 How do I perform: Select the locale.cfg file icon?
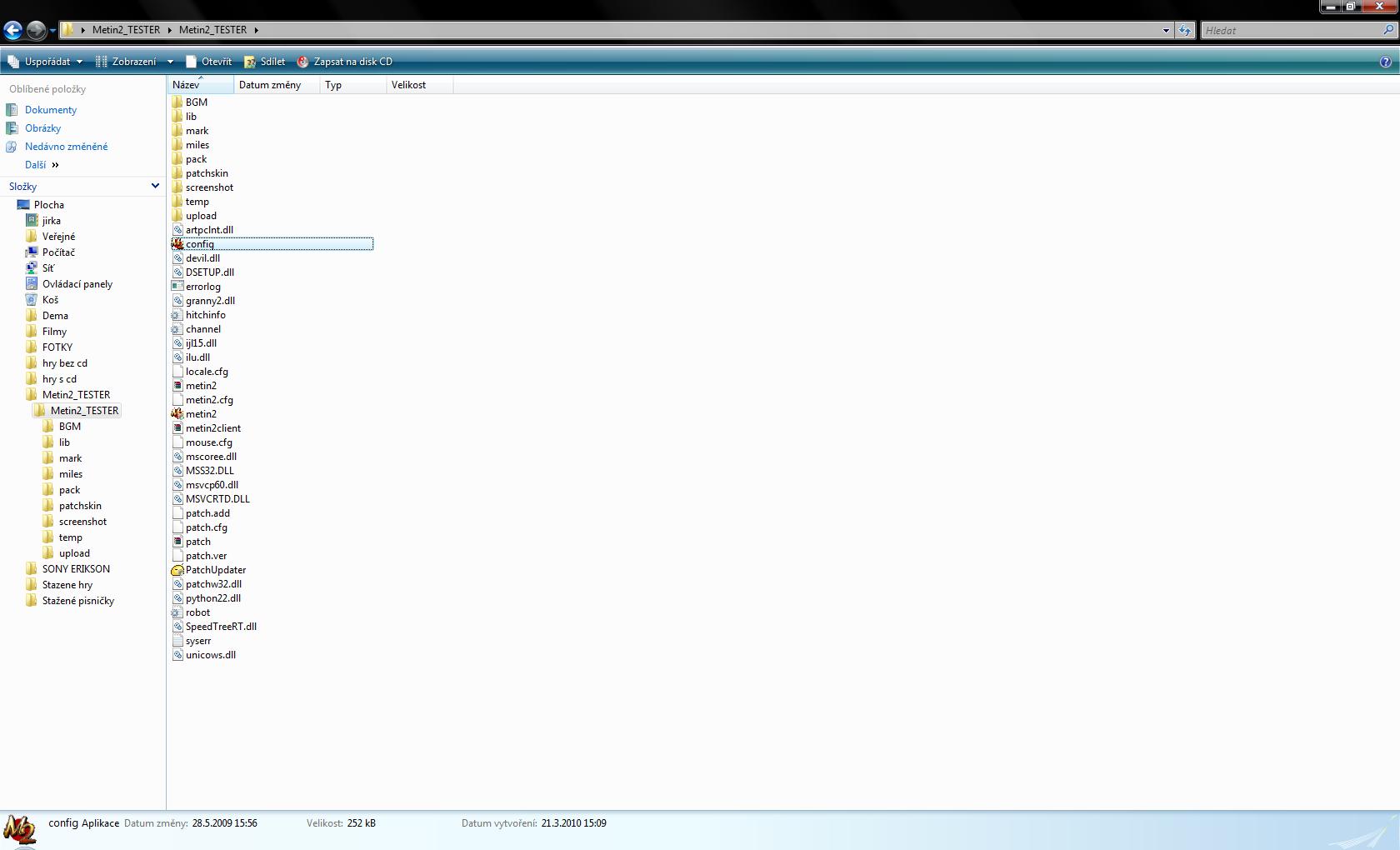(177, 372)
